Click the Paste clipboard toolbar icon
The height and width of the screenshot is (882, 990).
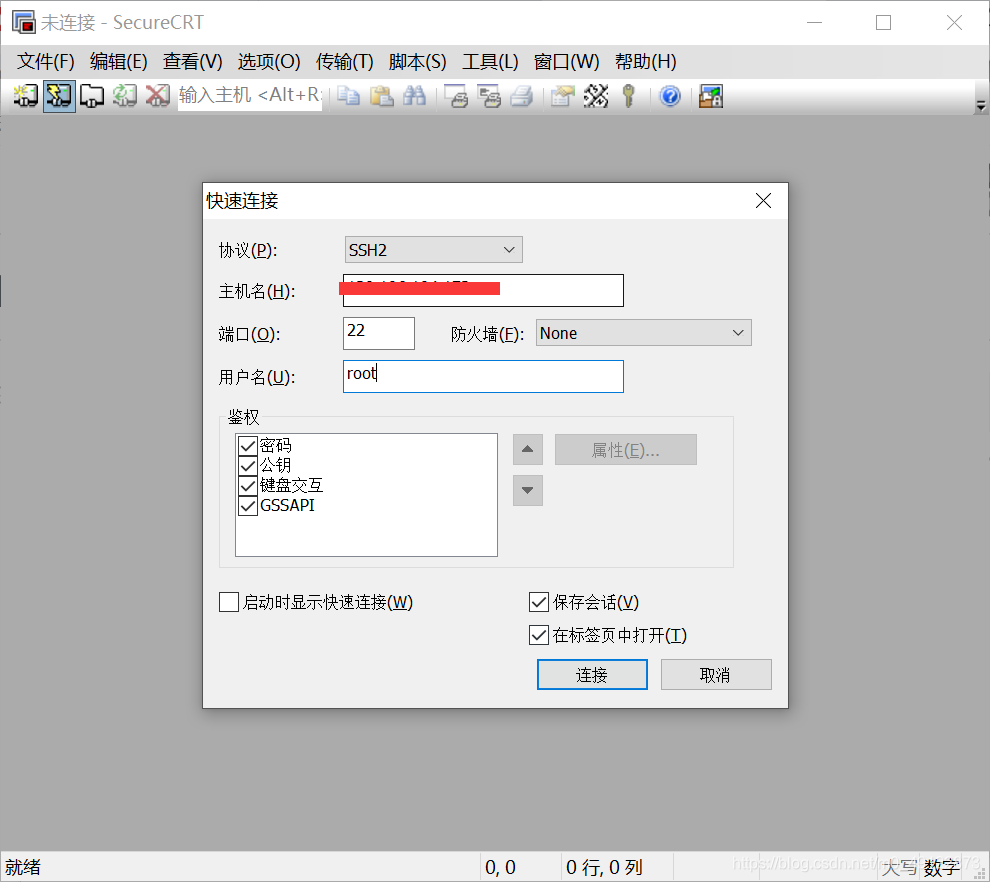coord(381,96)
